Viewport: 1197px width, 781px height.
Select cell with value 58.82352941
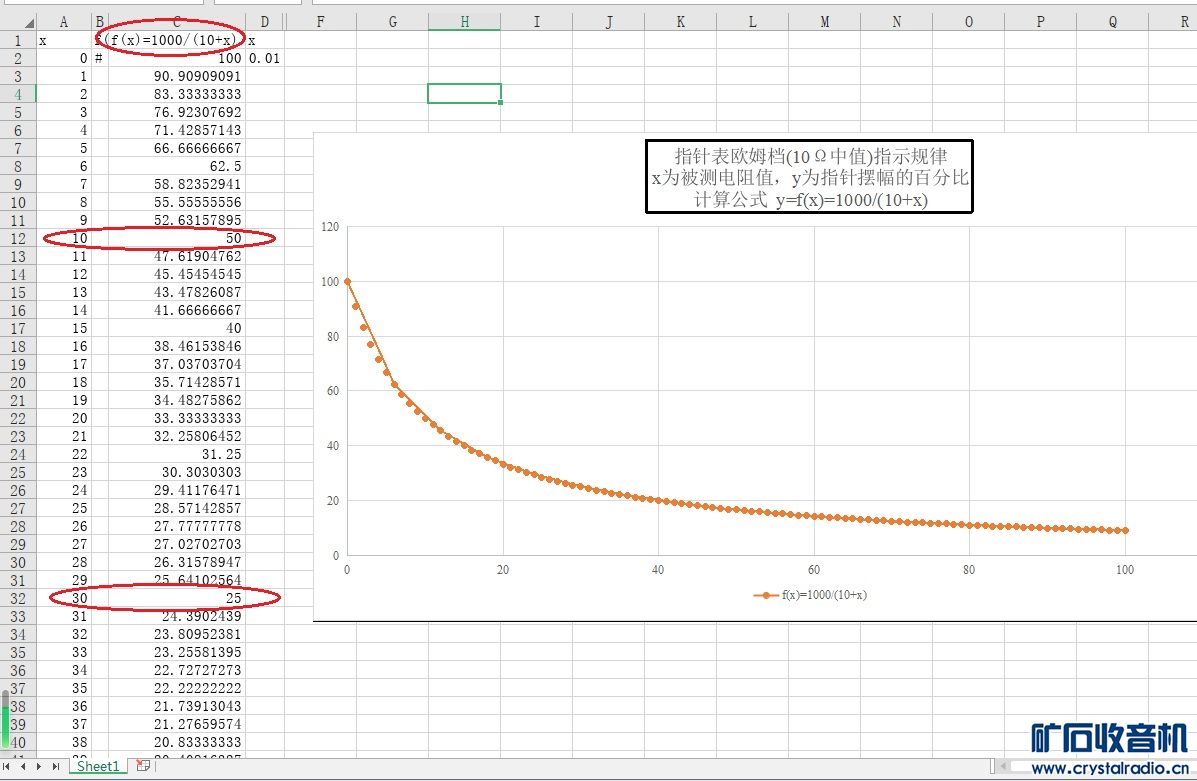[176, 184]
